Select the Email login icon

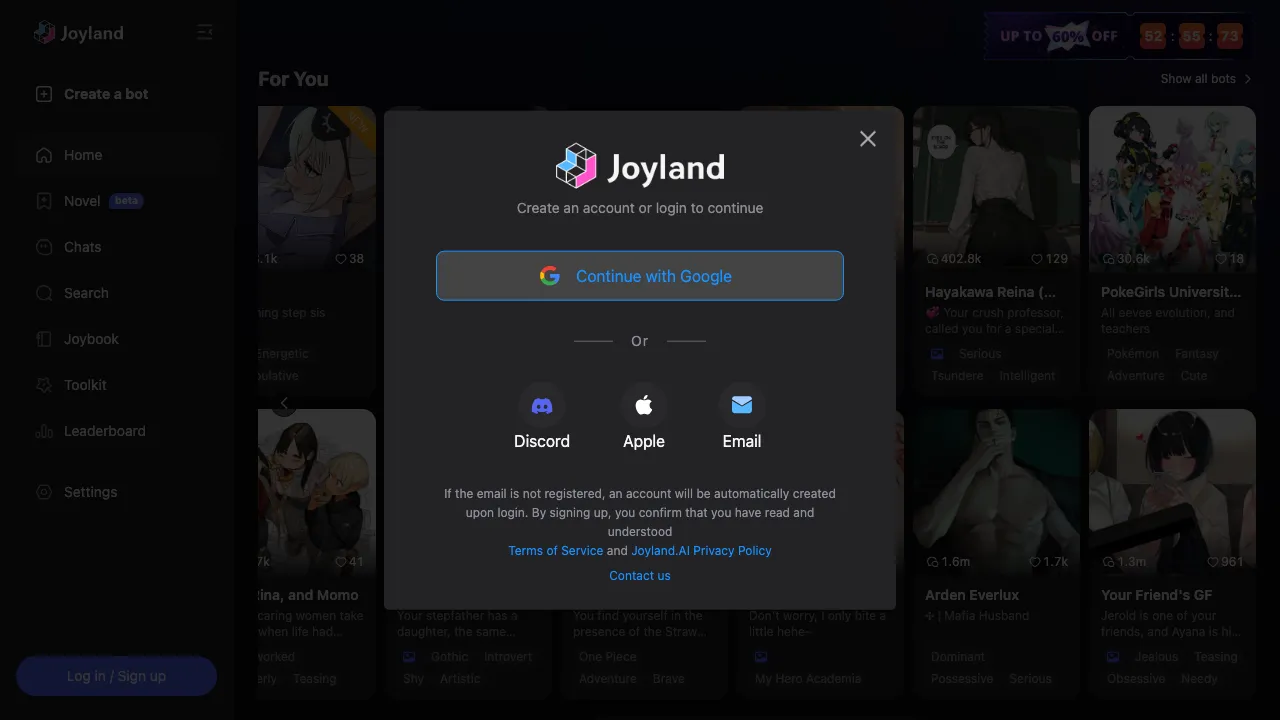pyautogui.click(x=742, y=404)
